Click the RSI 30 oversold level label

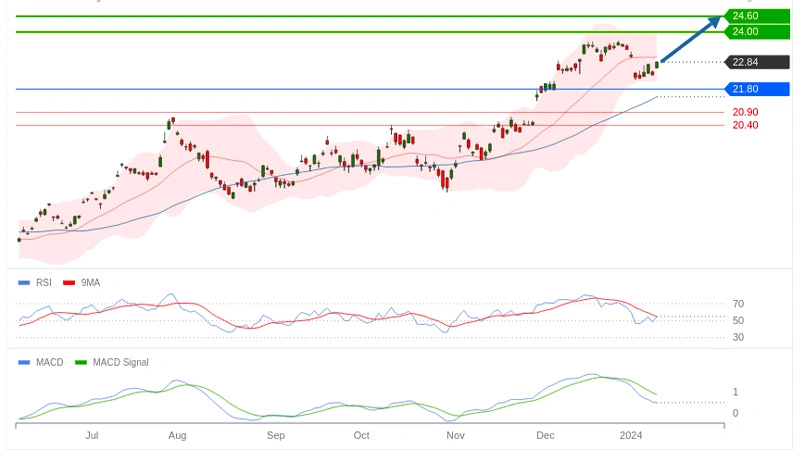[x=738, y=337]
